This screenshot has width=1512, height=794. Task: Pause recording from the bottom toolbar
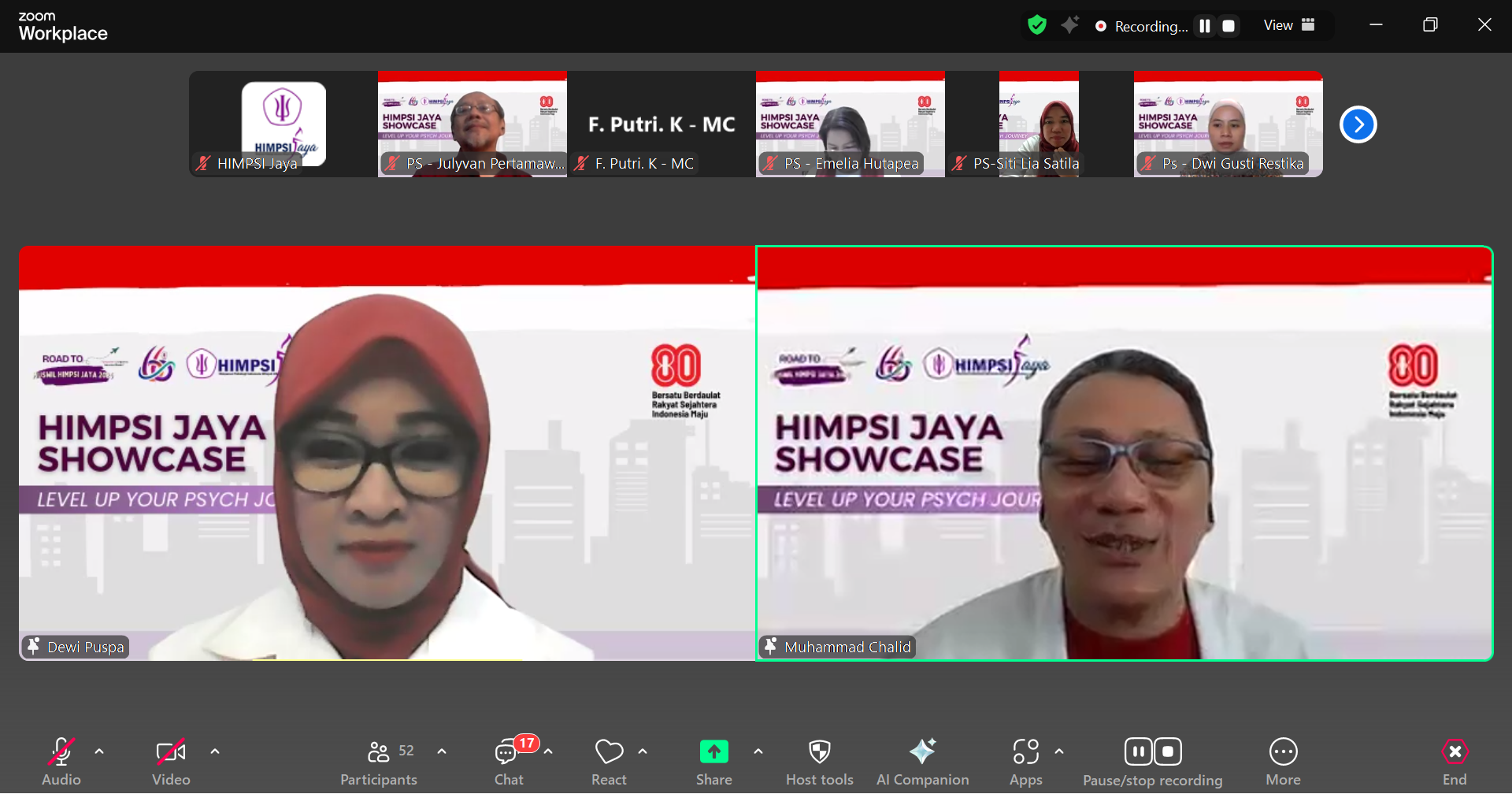(1139, 751)
